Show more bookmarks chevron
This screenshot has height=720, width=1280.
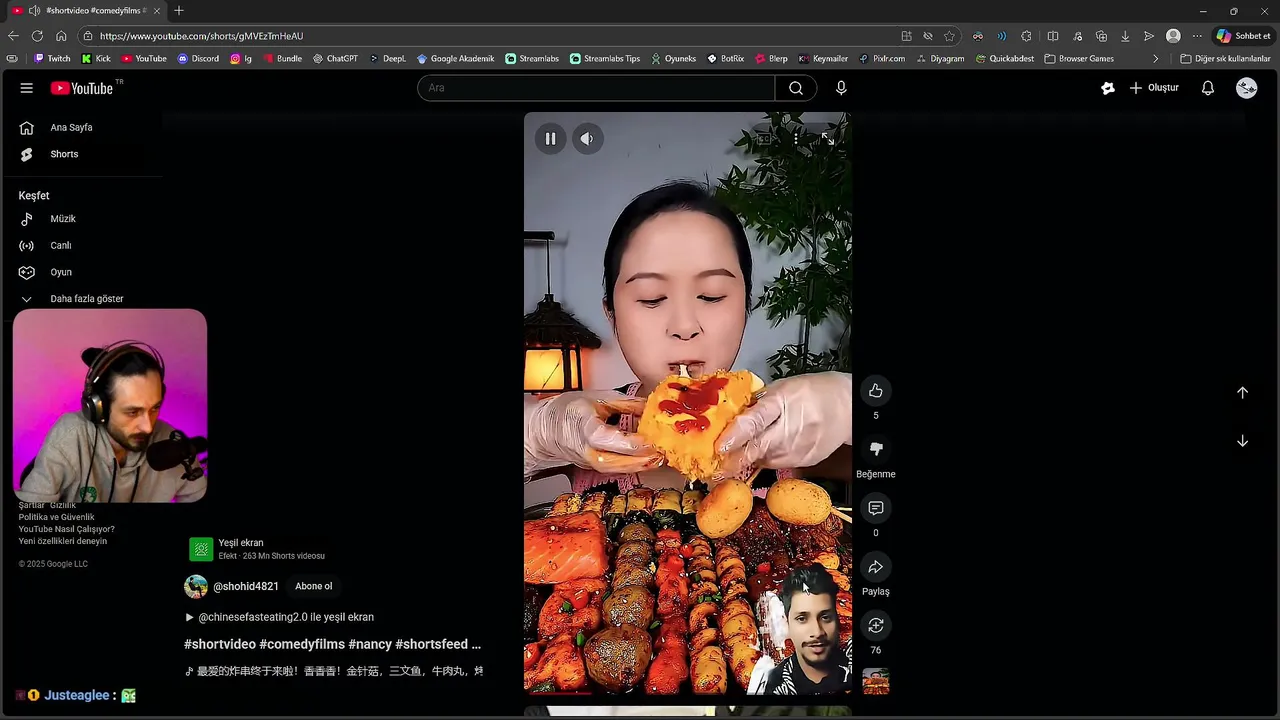coord(1155,59)
